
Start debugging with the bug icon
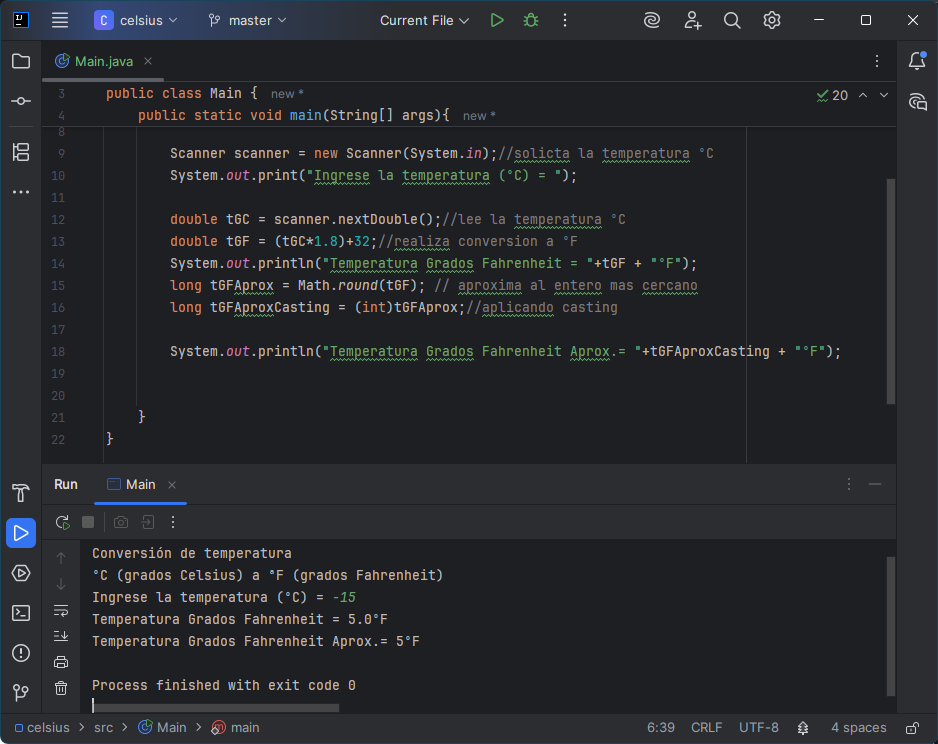coord(531,20)
